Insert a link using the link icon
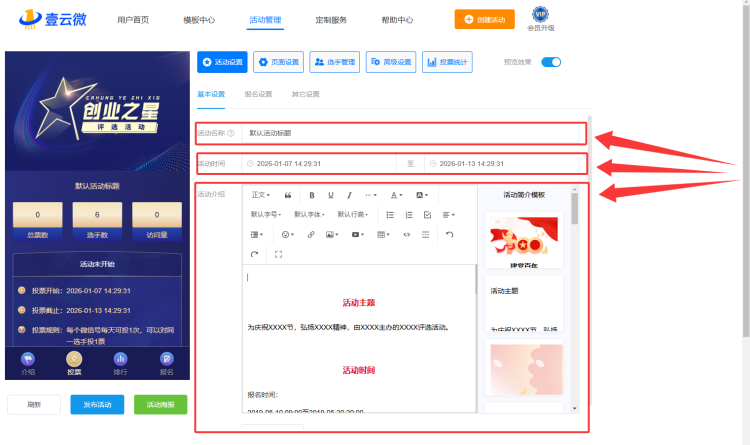The height and width of the screenshot is (445, 750). click(311, 234)
